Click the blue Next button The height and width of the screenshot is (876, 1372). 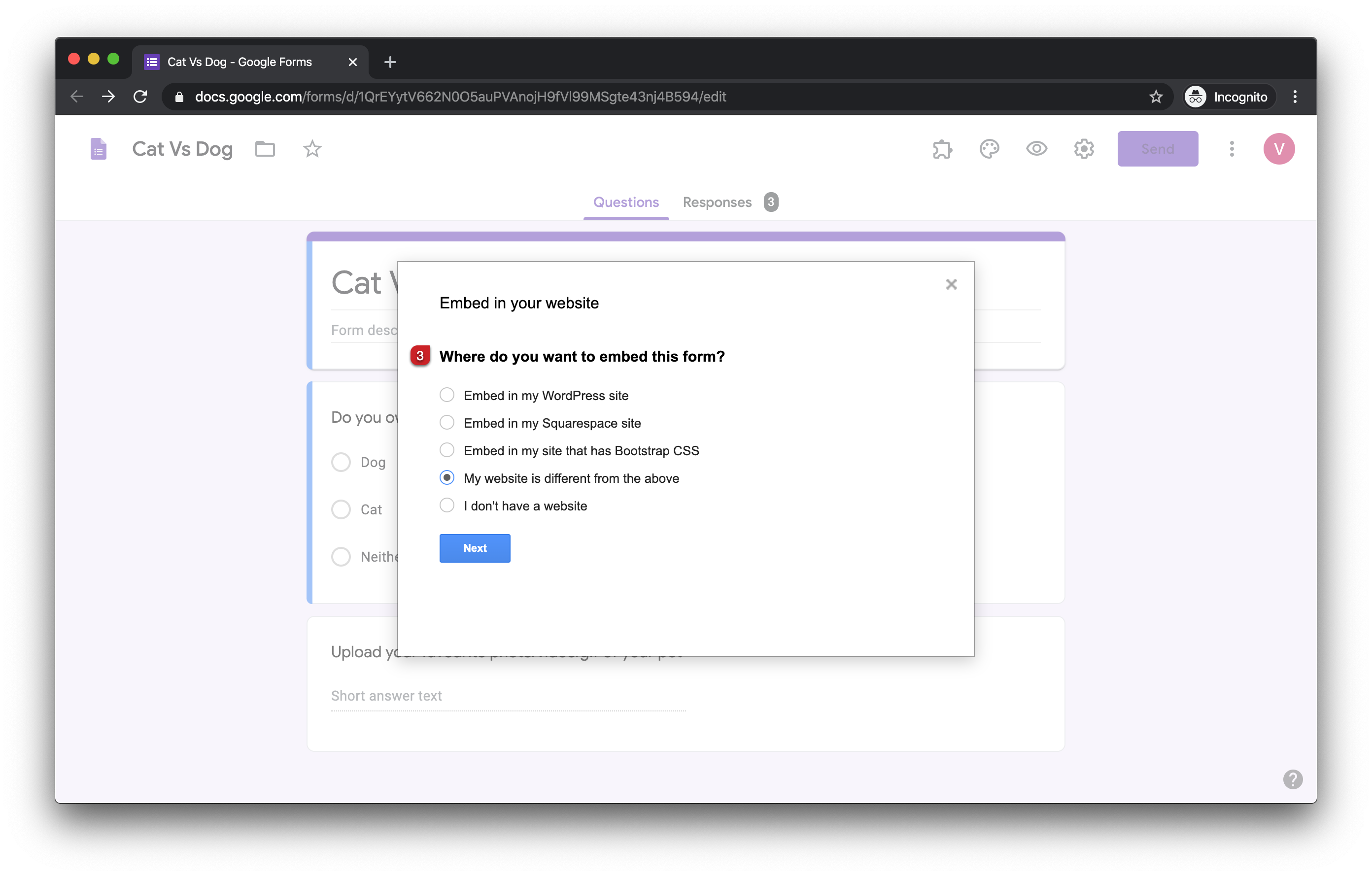(475, 548)
